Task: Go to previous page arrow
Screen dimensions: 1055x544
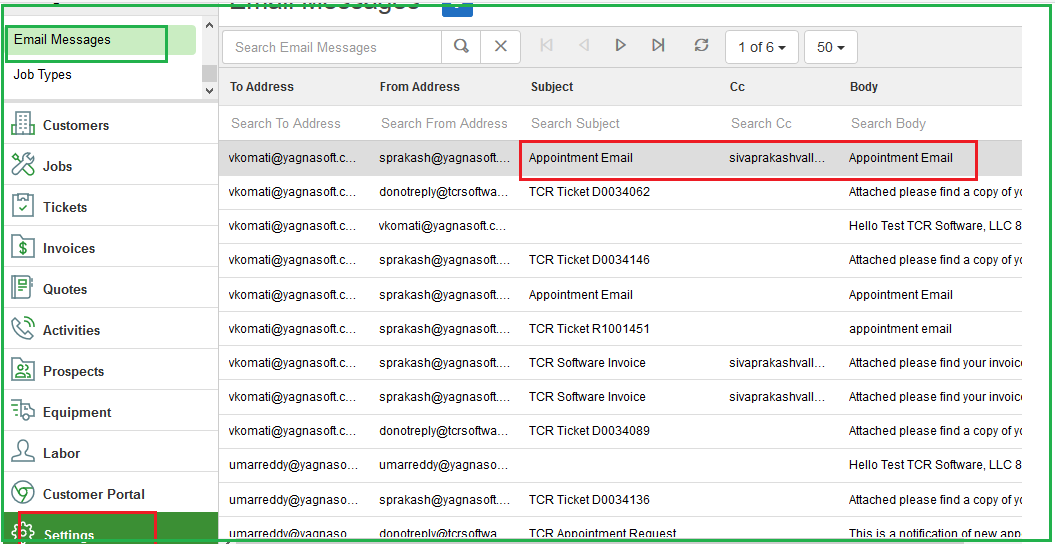Action: [583, 46]
